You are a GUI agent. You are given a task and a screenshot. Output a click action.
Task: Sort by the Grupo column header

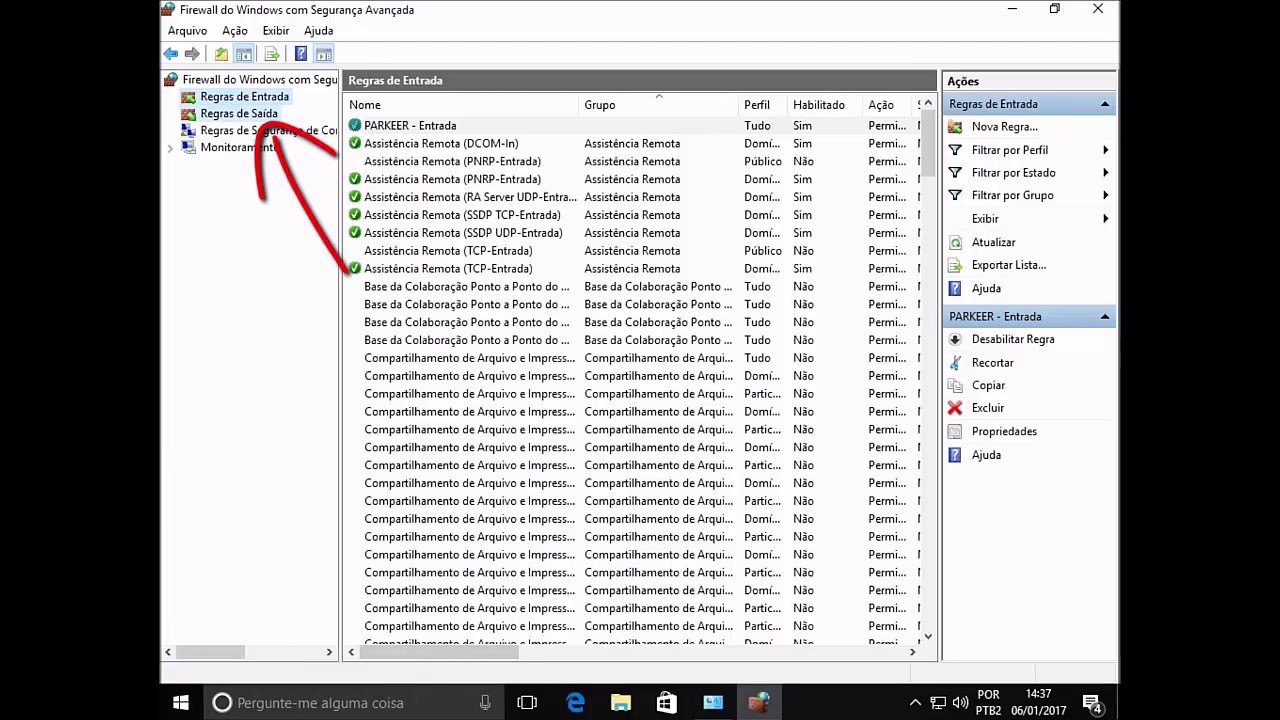(659, 105)
